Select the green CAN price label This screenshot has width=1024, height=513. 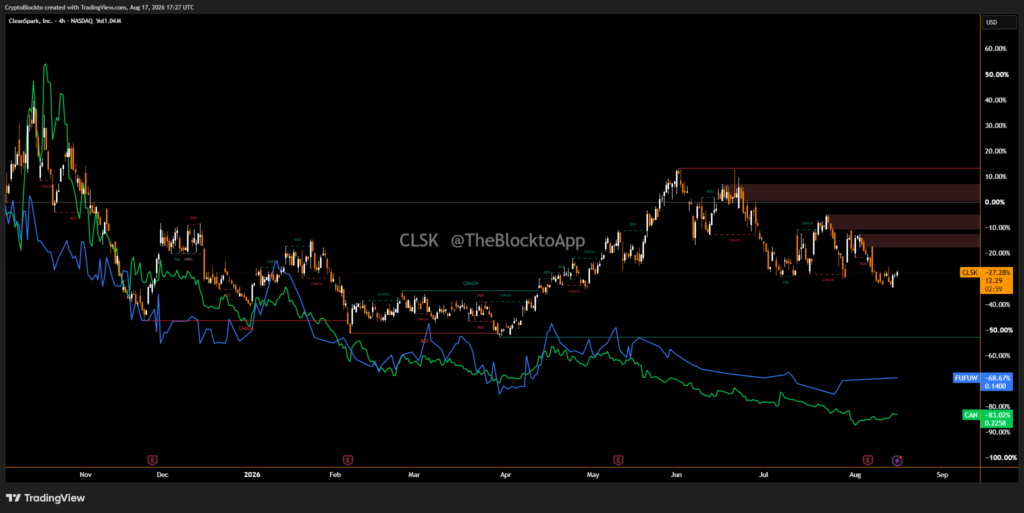pos(971,415)
